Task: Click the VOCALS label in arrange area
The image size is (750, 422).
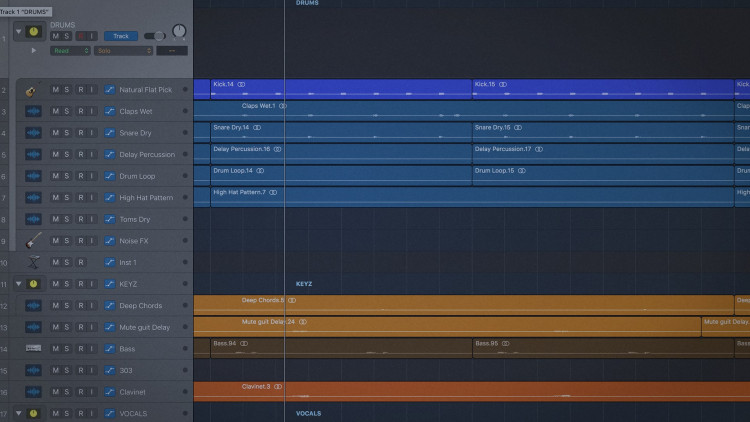Action: [x=309, y=413]
